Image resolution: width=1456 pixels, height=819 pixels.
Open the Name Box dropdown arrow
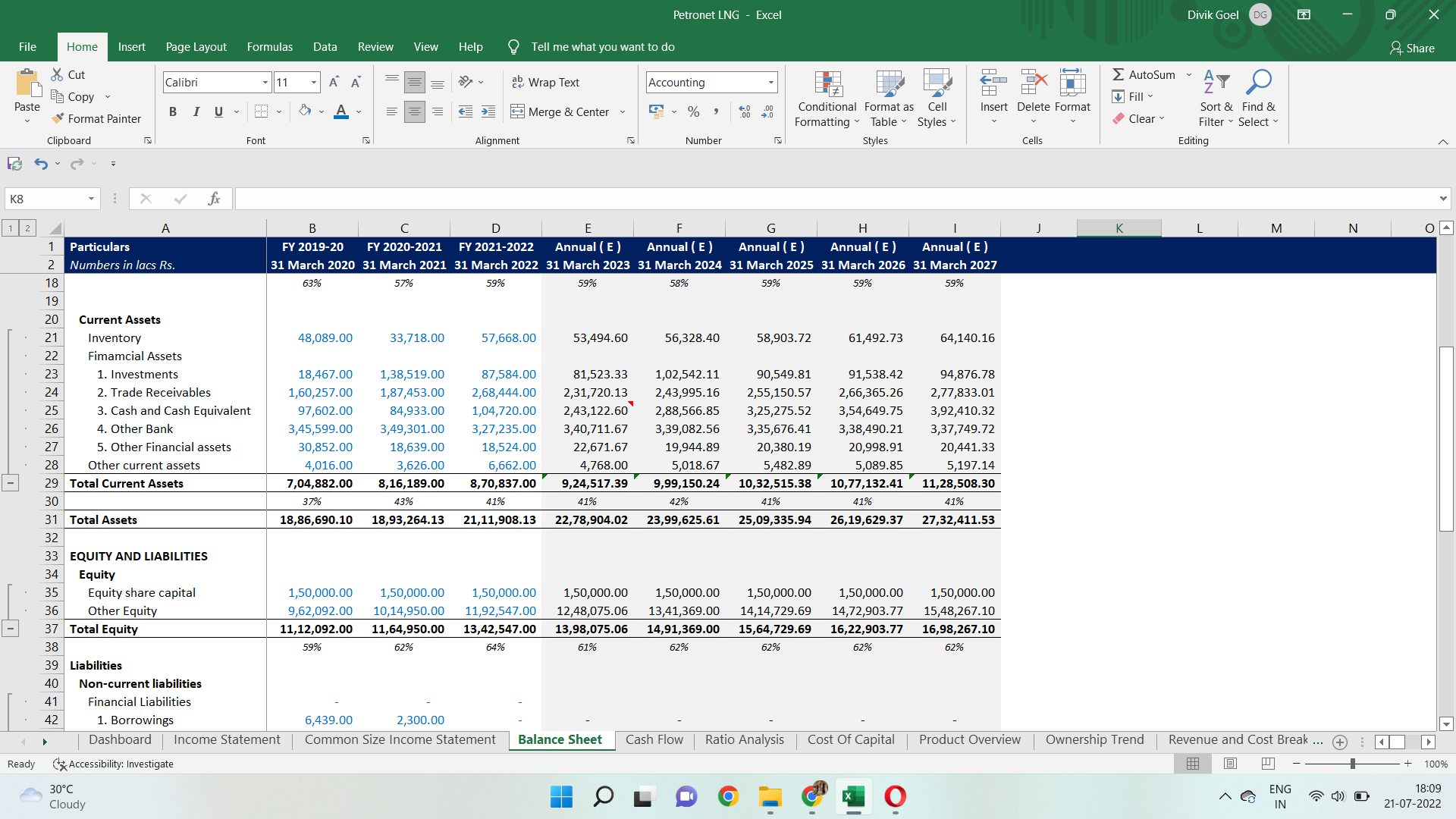[91, 199]
